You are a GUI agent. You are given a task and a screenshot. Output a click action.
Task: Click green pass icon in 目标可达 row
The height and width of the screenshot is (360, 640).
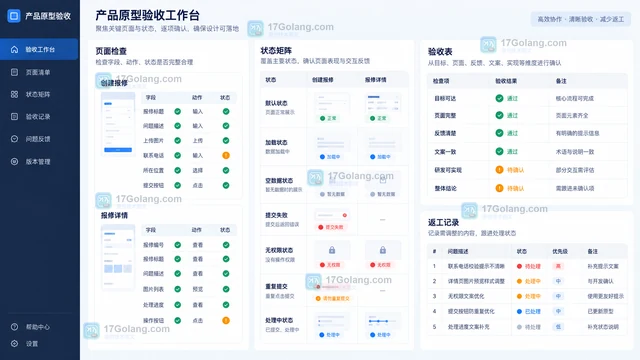499,98
